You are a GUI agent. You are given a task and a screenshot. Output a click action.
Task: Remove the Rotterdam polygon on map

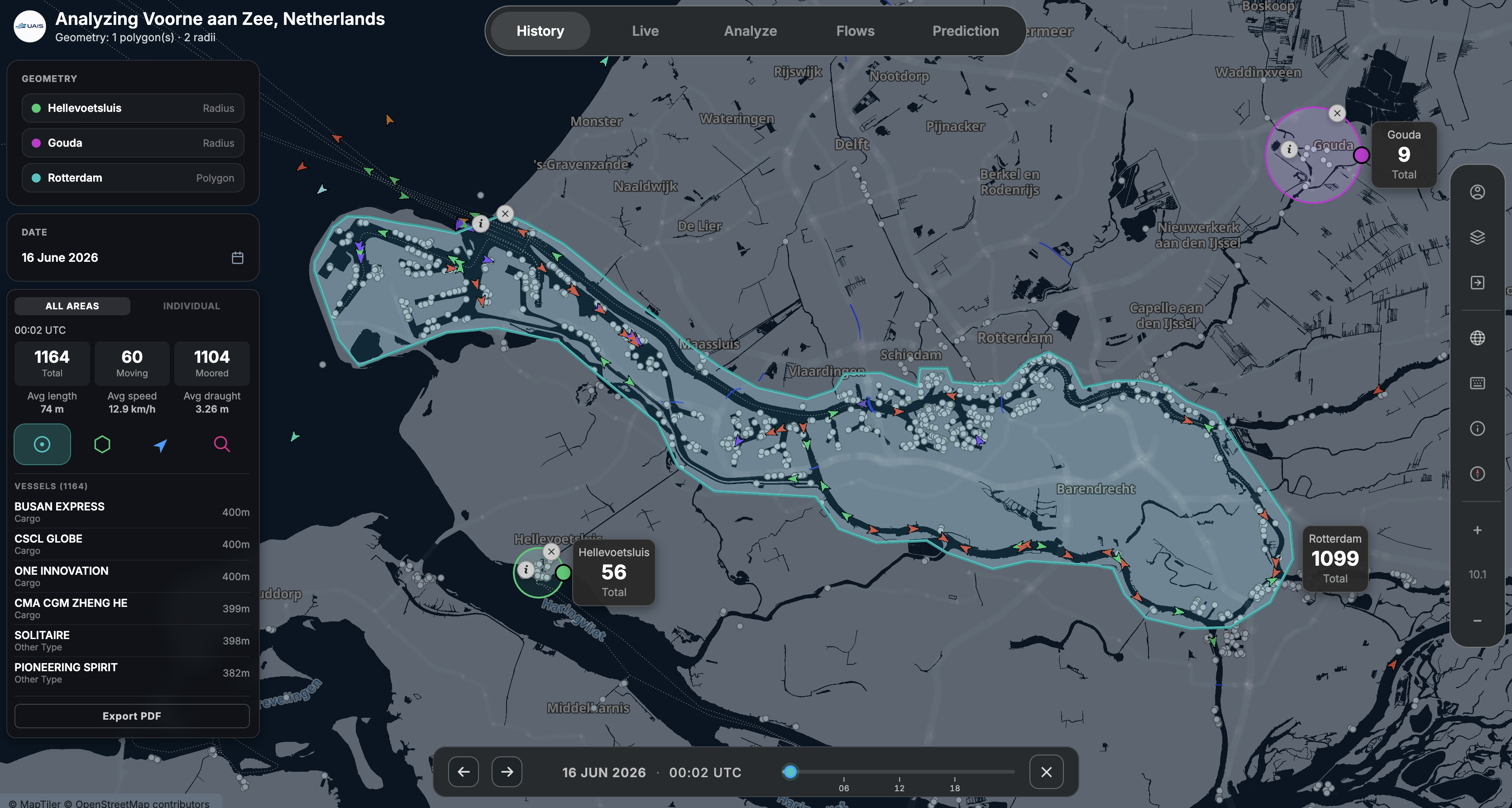click(x=505, y=214)
